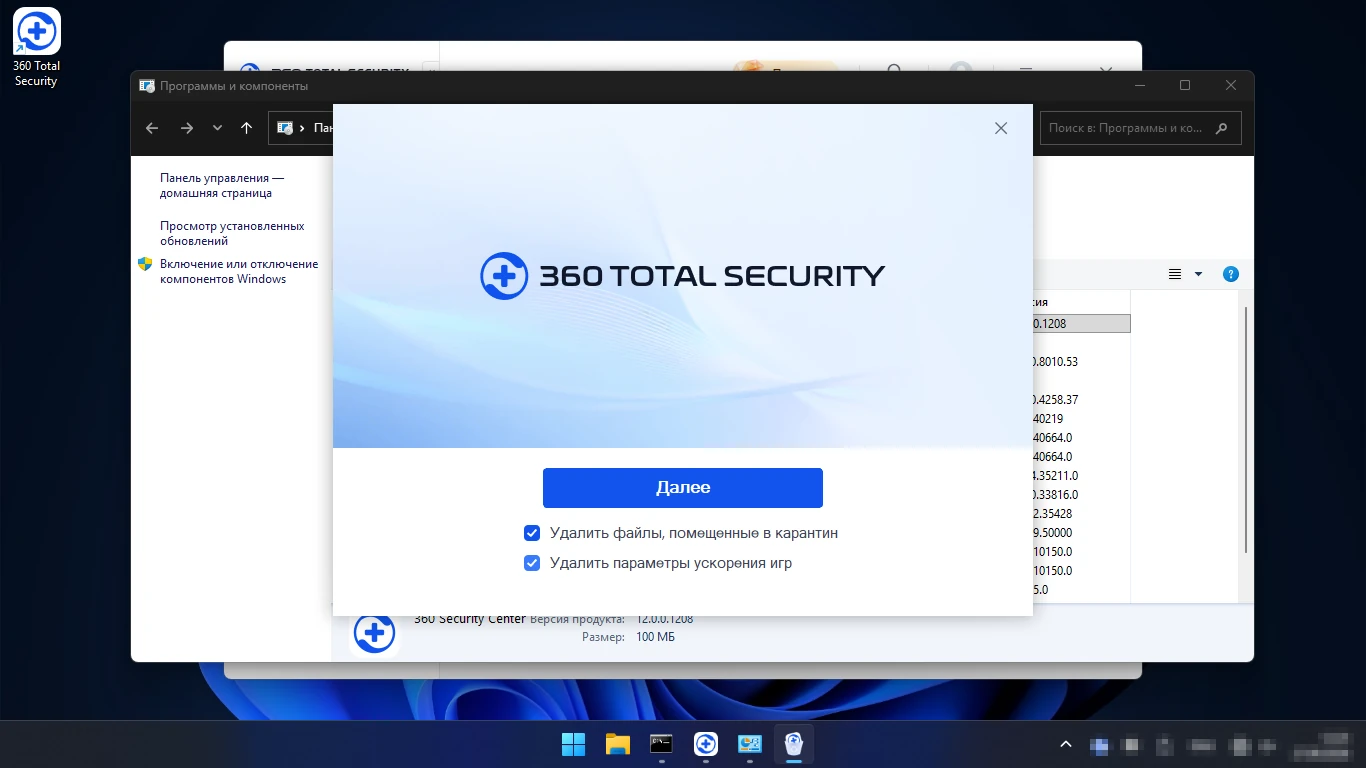Click the search magnifier icon in Control Panel
The image size is (1366, 768).
tap(1221, 128)
